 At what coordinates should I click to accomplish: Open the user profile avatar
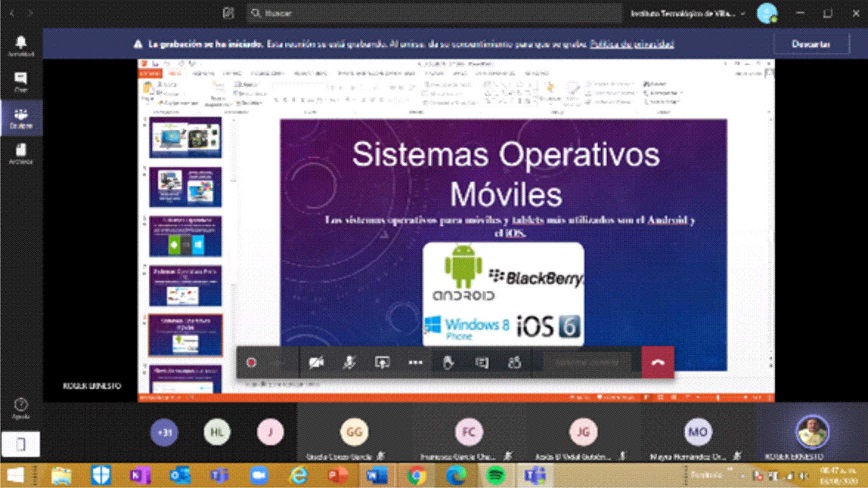[x=767, y=13]
